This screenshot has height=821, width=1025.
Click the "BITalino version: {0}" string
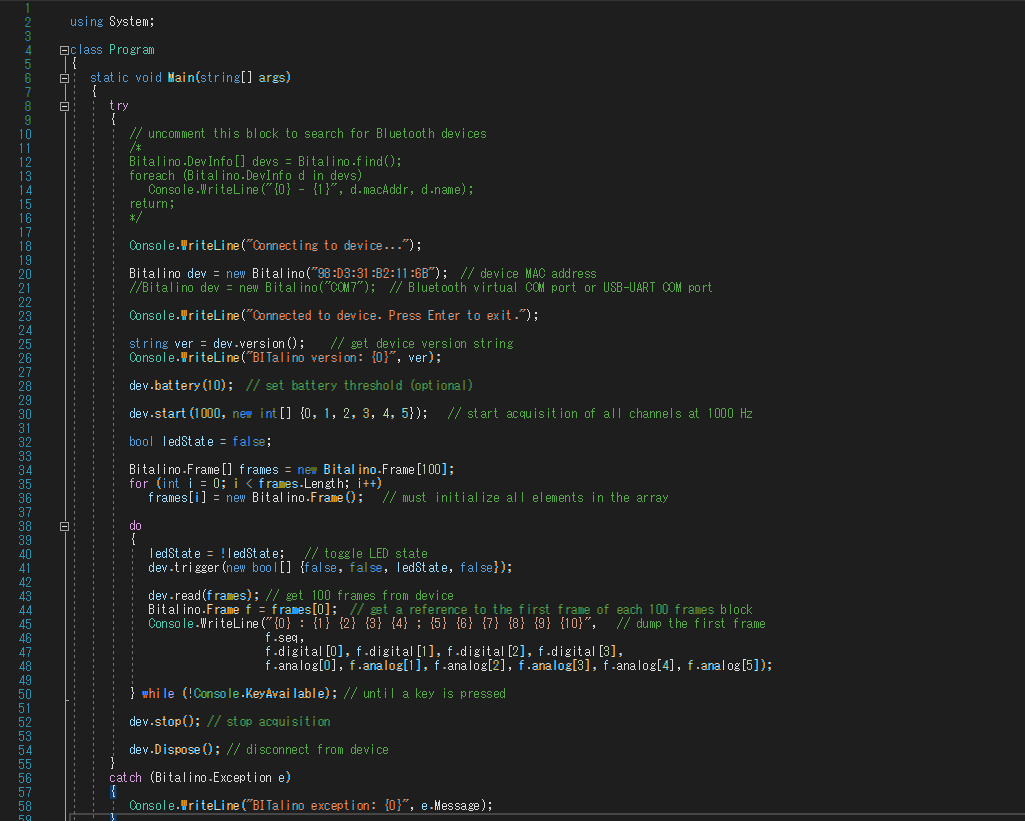[x=321, y=358]
